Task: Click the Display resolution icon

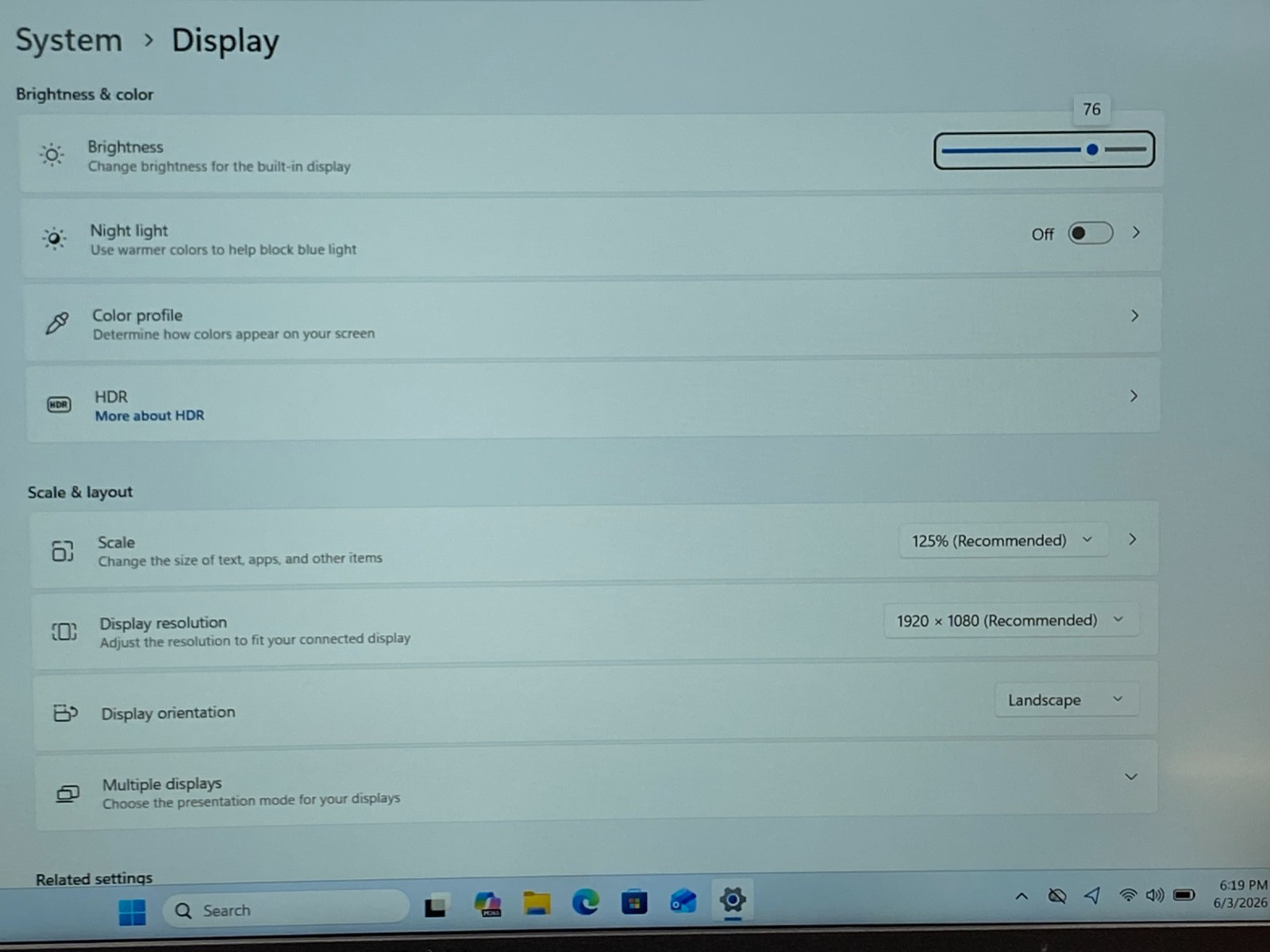Action: pyautogui.click(x=64, y=631)
